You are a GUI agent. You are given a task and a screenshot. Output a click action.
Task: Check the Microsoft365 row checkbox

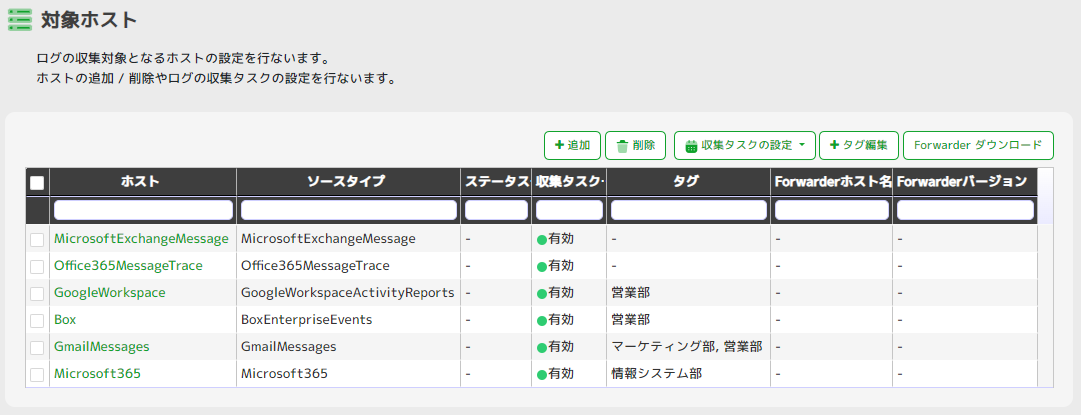tap(37, 375)
